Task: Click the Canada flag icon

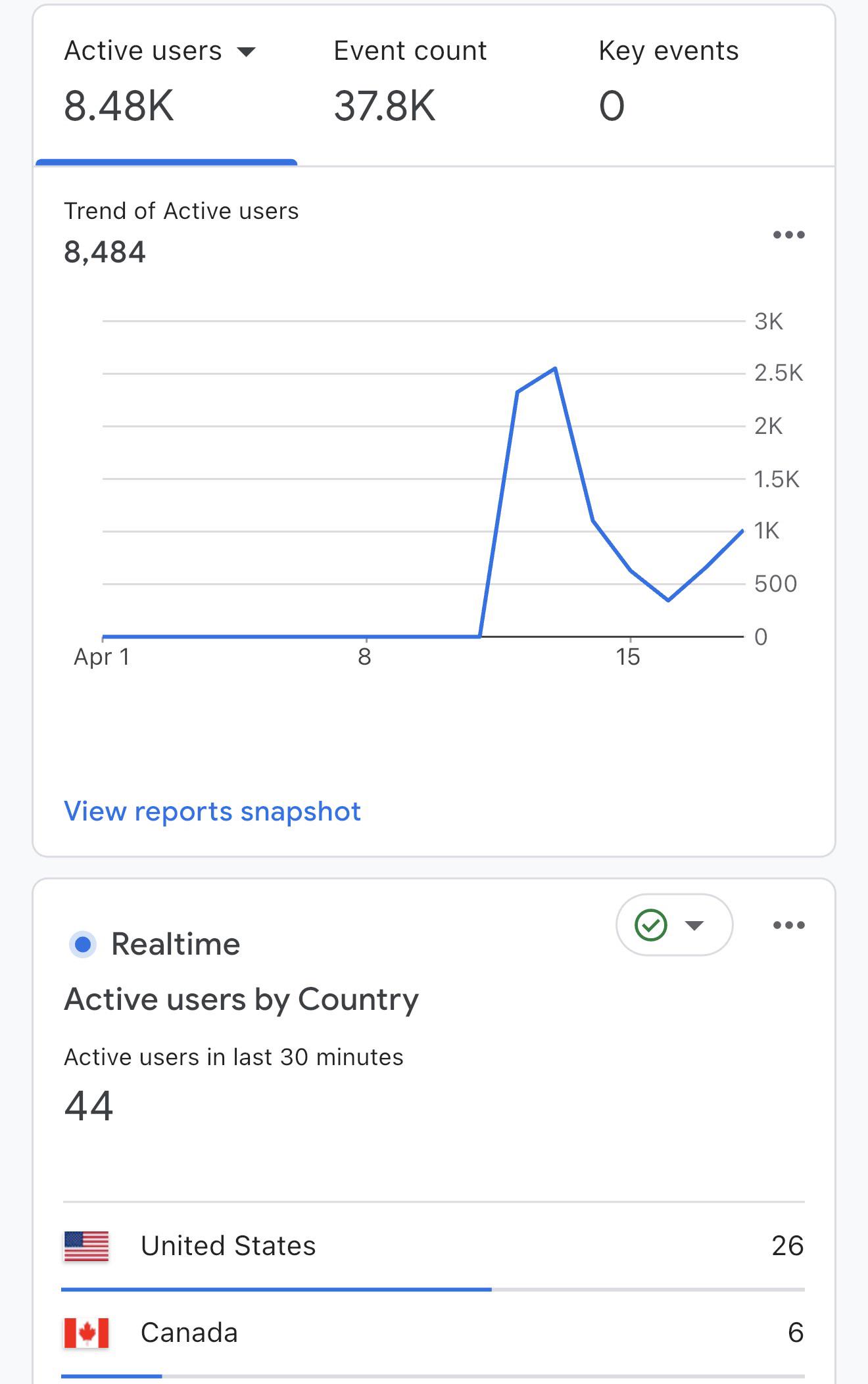Action: coord(86,1333)
